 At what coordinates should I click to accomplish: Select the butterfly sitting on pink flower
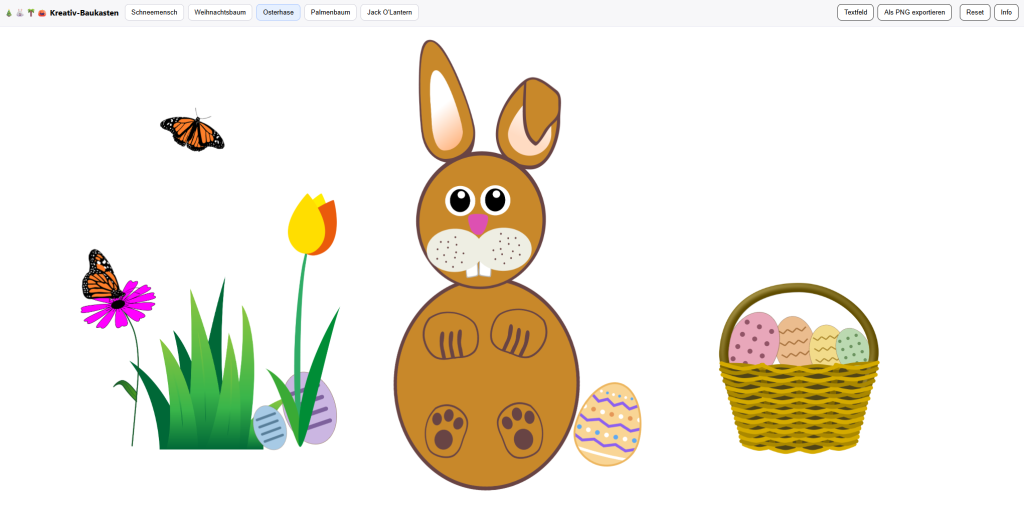101,276
